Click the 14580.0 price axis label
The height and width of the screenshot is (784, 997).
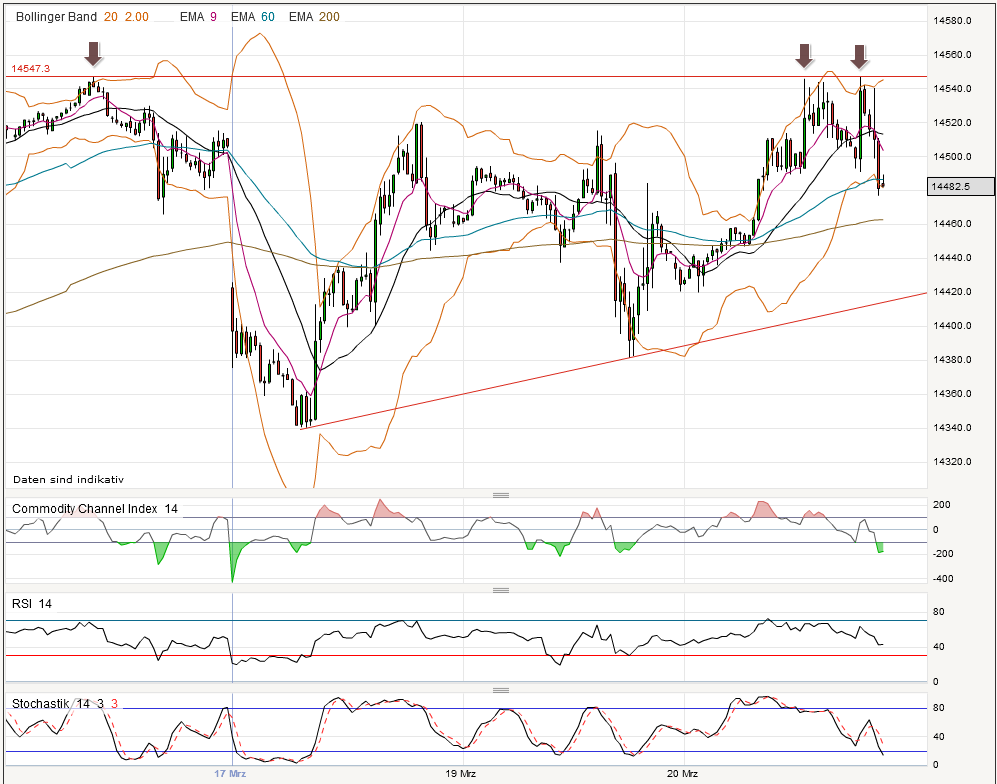click(952, 20)
